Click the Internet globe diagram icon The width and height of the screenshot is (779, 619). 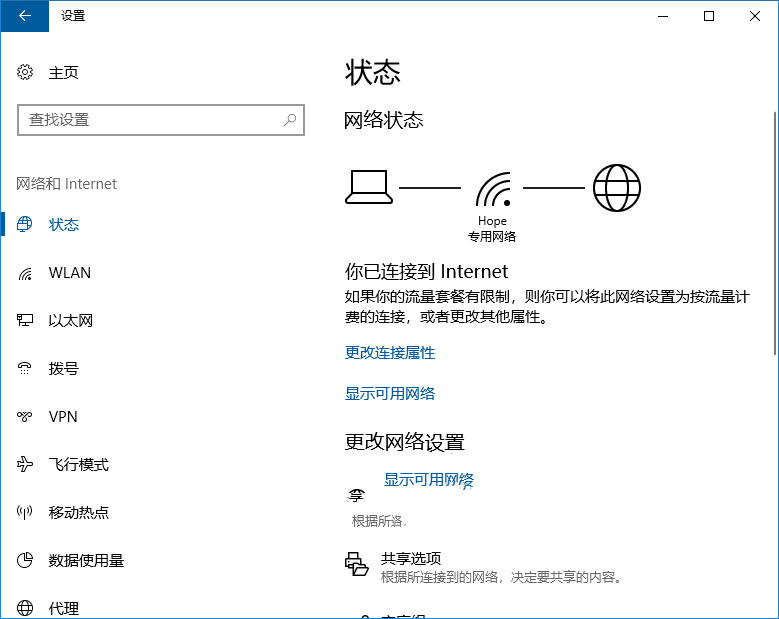617,188
